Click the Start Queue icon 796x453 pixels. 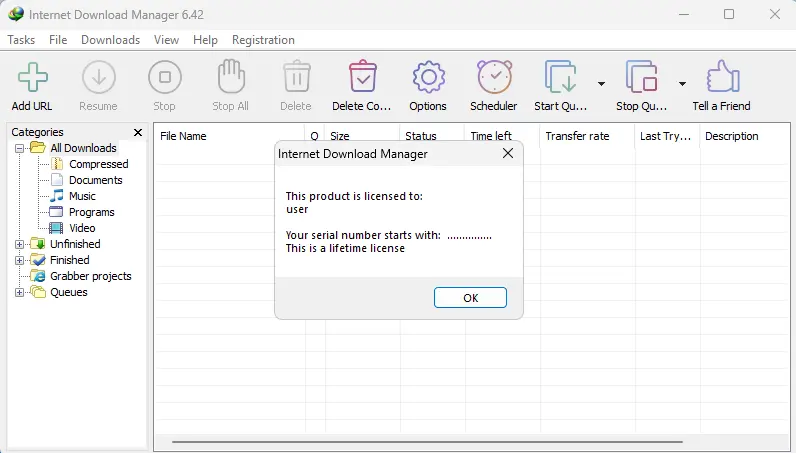pos(560,77)
